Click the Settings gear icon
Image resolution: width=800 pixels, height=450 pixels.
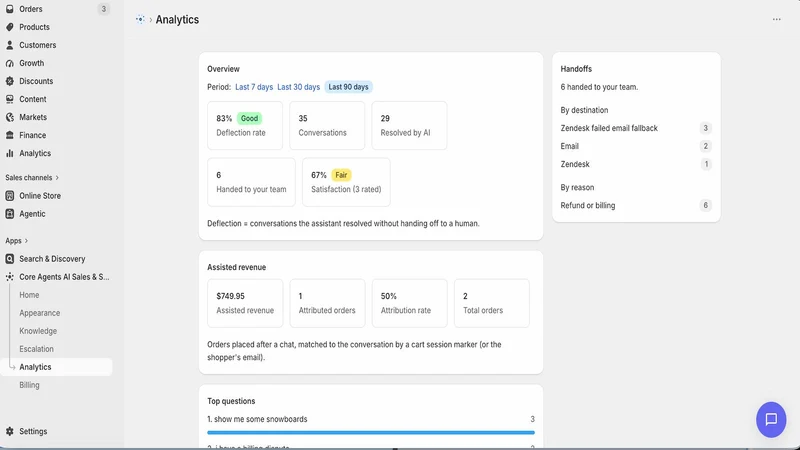pyautogui.click(x=10, y=431)
